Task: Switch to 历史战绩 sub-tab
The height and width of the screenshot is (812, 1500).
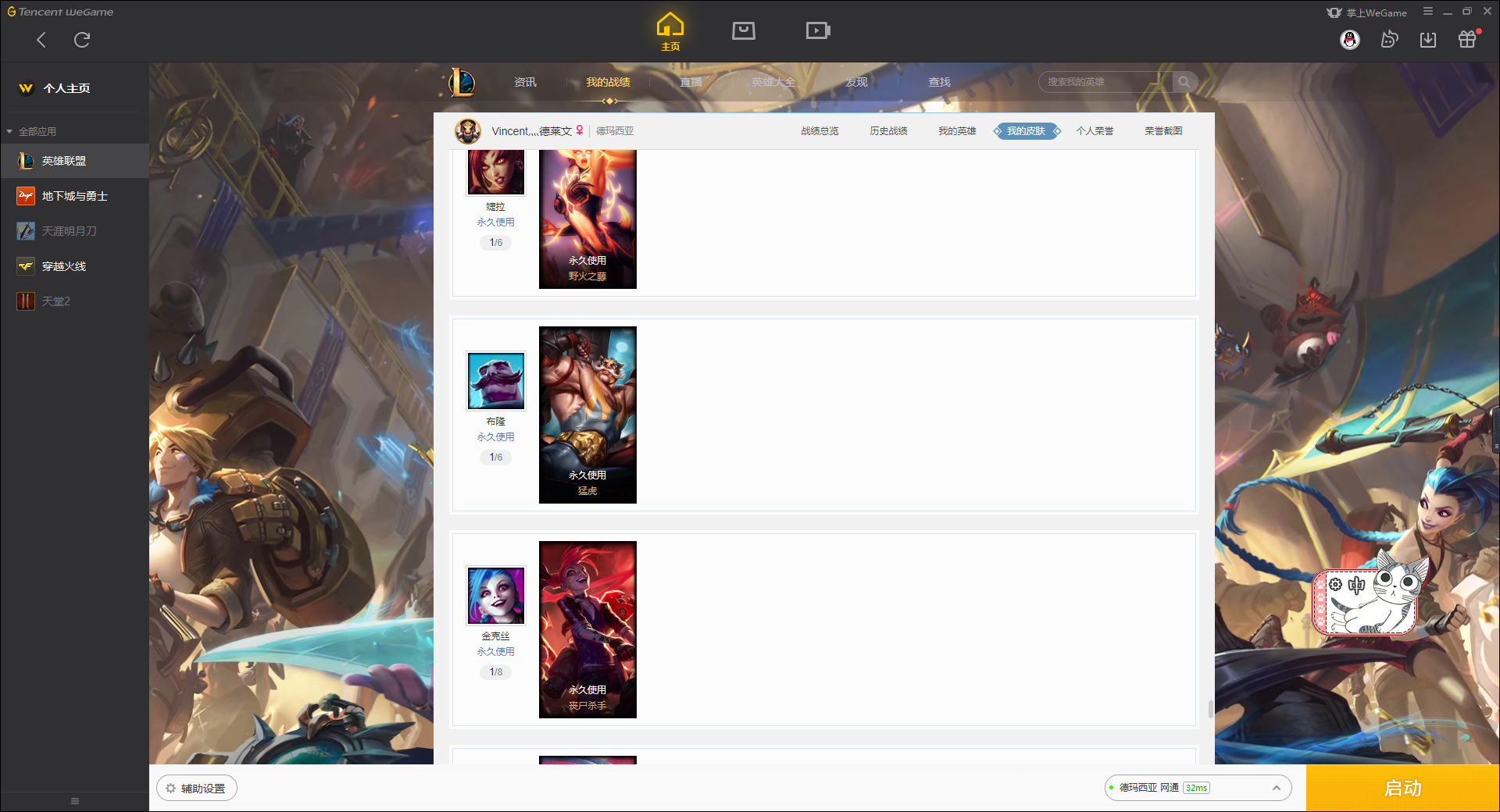Action: click(x=888, y=131)
